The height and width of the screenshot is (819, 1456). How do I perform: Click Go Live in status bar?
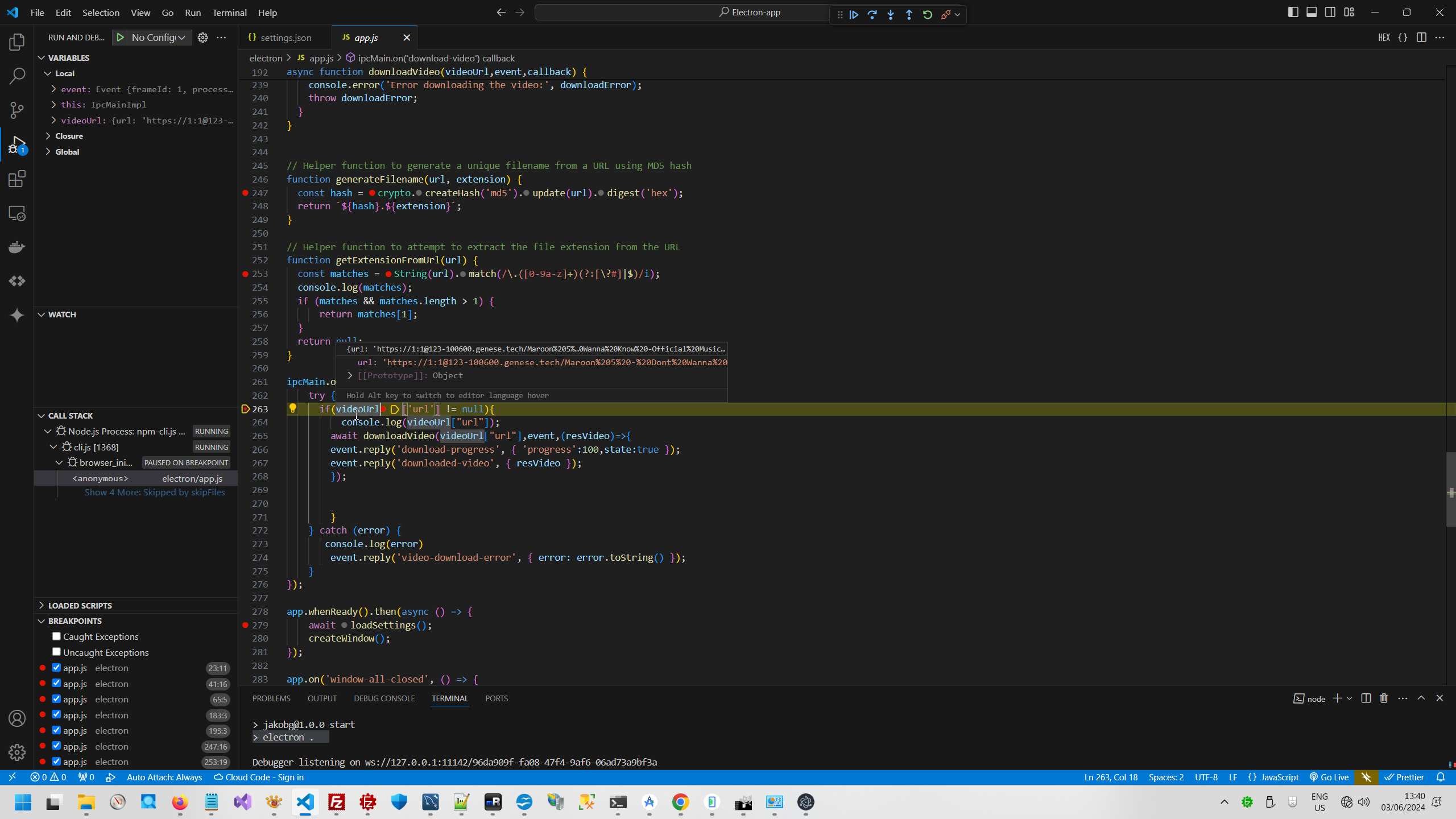point(1329,777)
